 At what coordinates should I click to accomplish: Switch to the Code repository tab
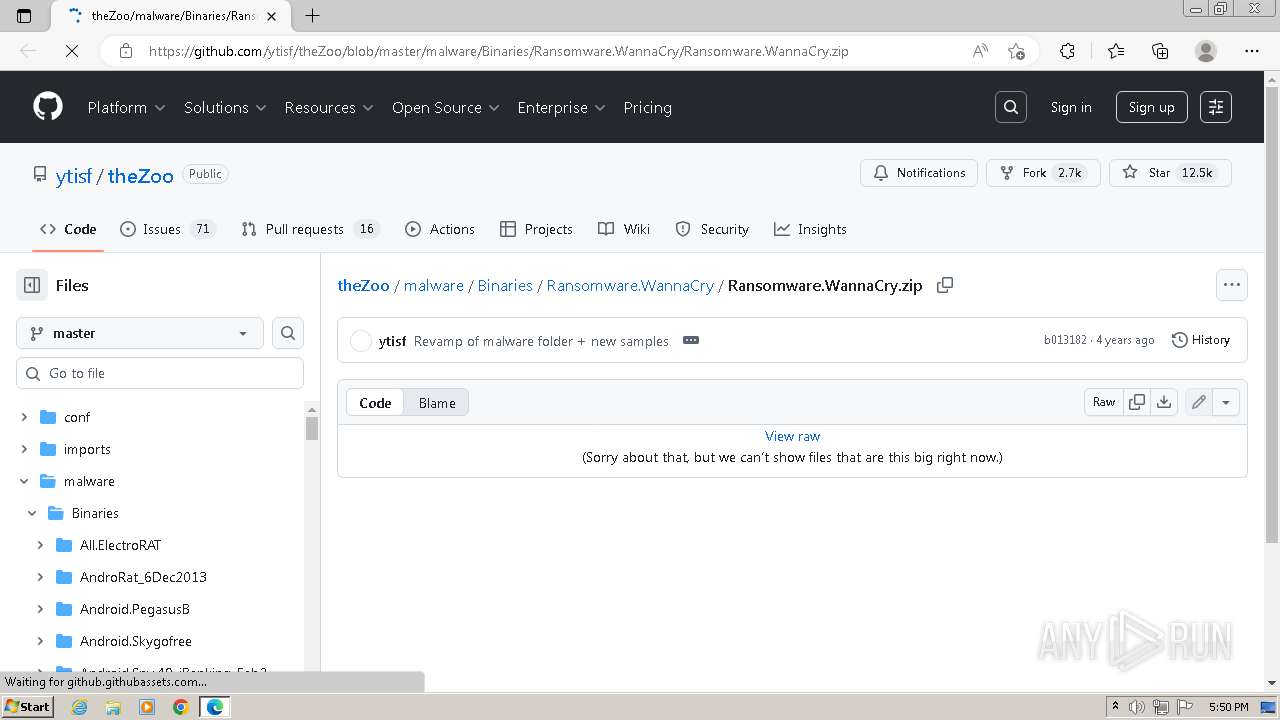click(x=68, y=229)
